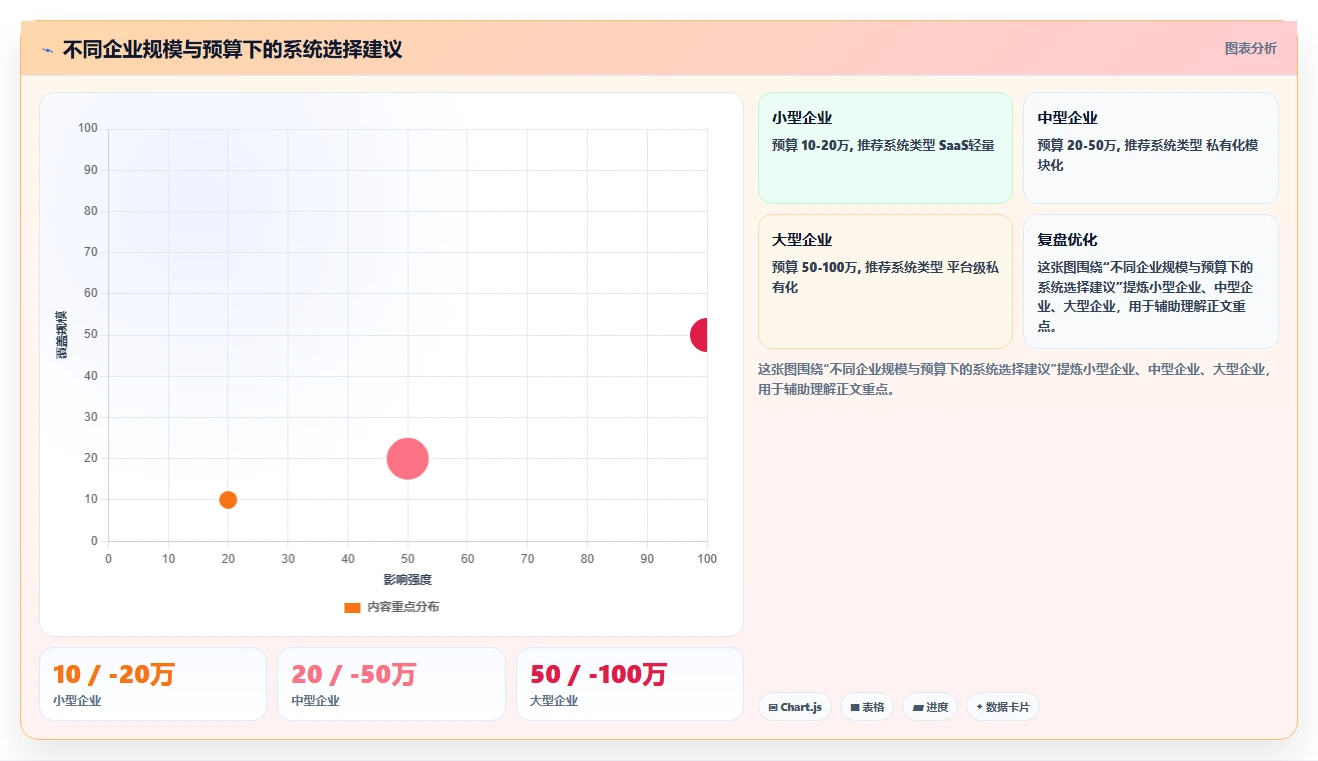Screen dimensions: 1318x761
Task: Click the lightning icon beside the title
Action: coord(47,50)
